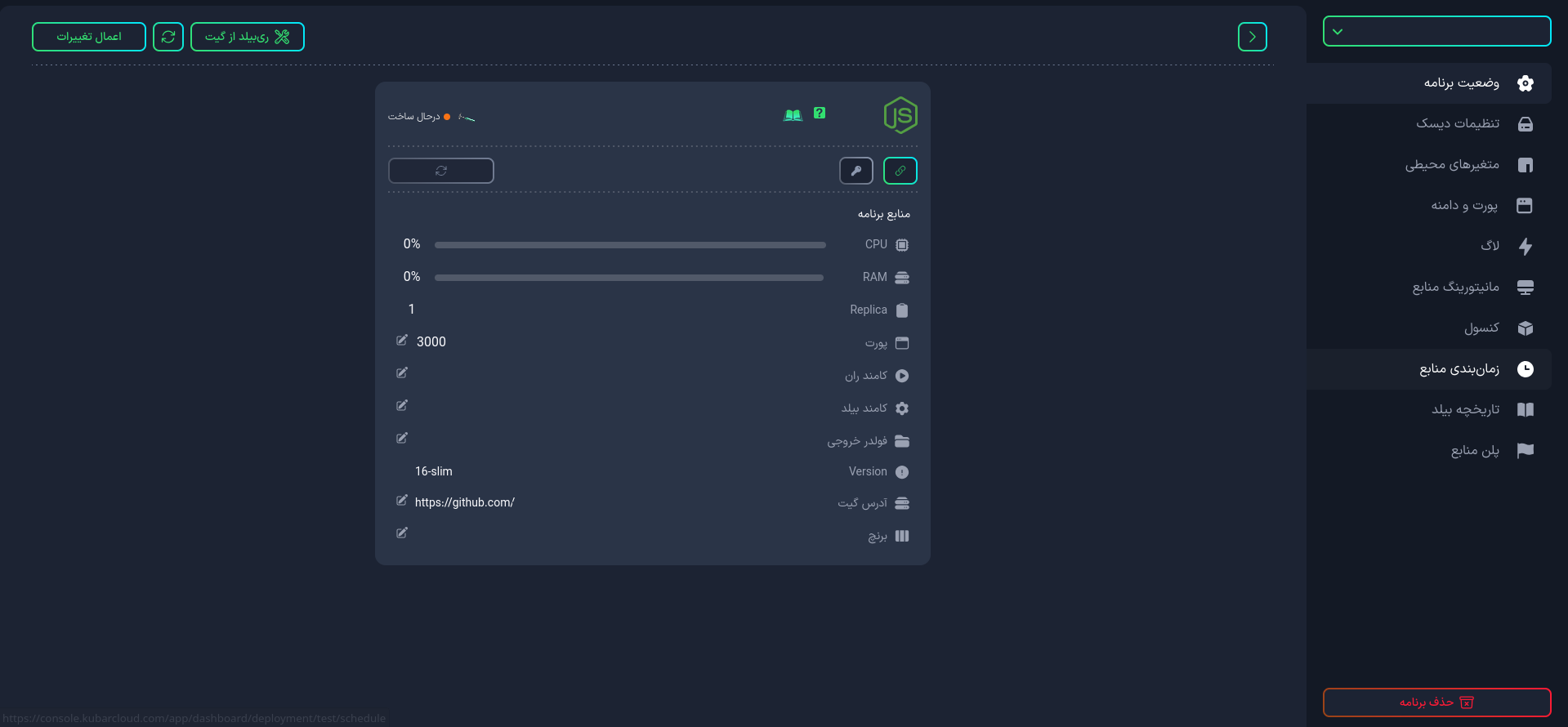Click the lightning bolt icon next to لاگ

click(x=1525, y=247)
